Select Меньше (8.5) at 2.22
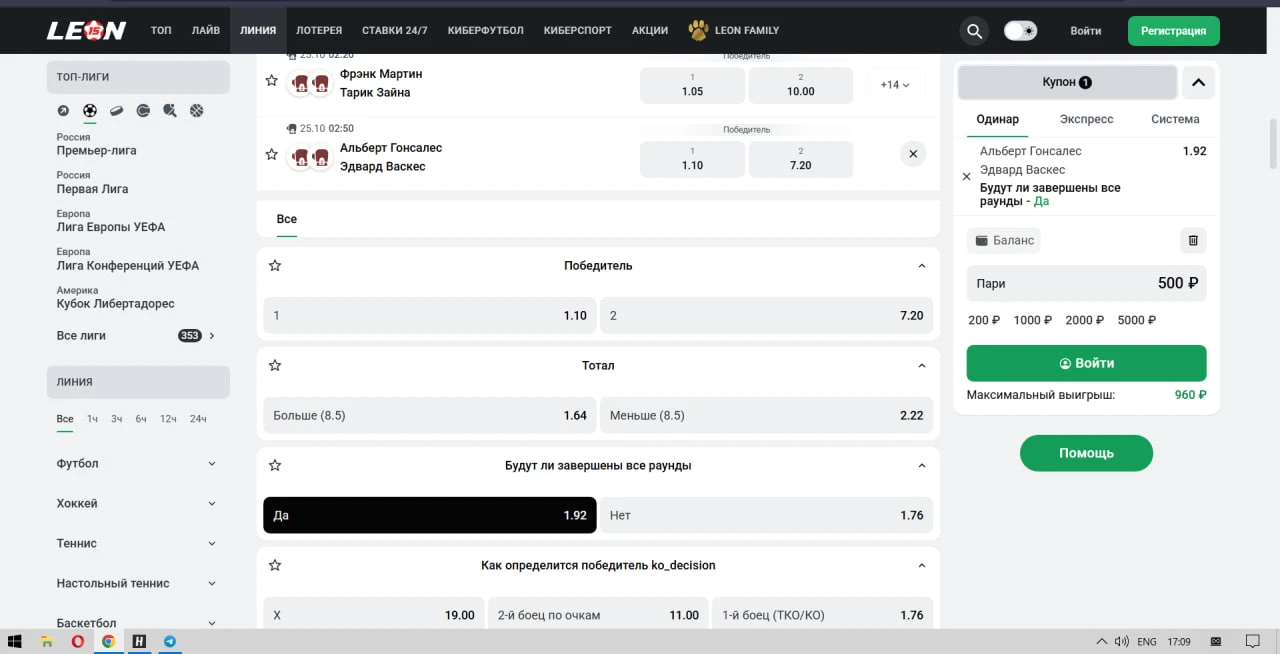The image size is (1280, 654). [x=766, y=415]
